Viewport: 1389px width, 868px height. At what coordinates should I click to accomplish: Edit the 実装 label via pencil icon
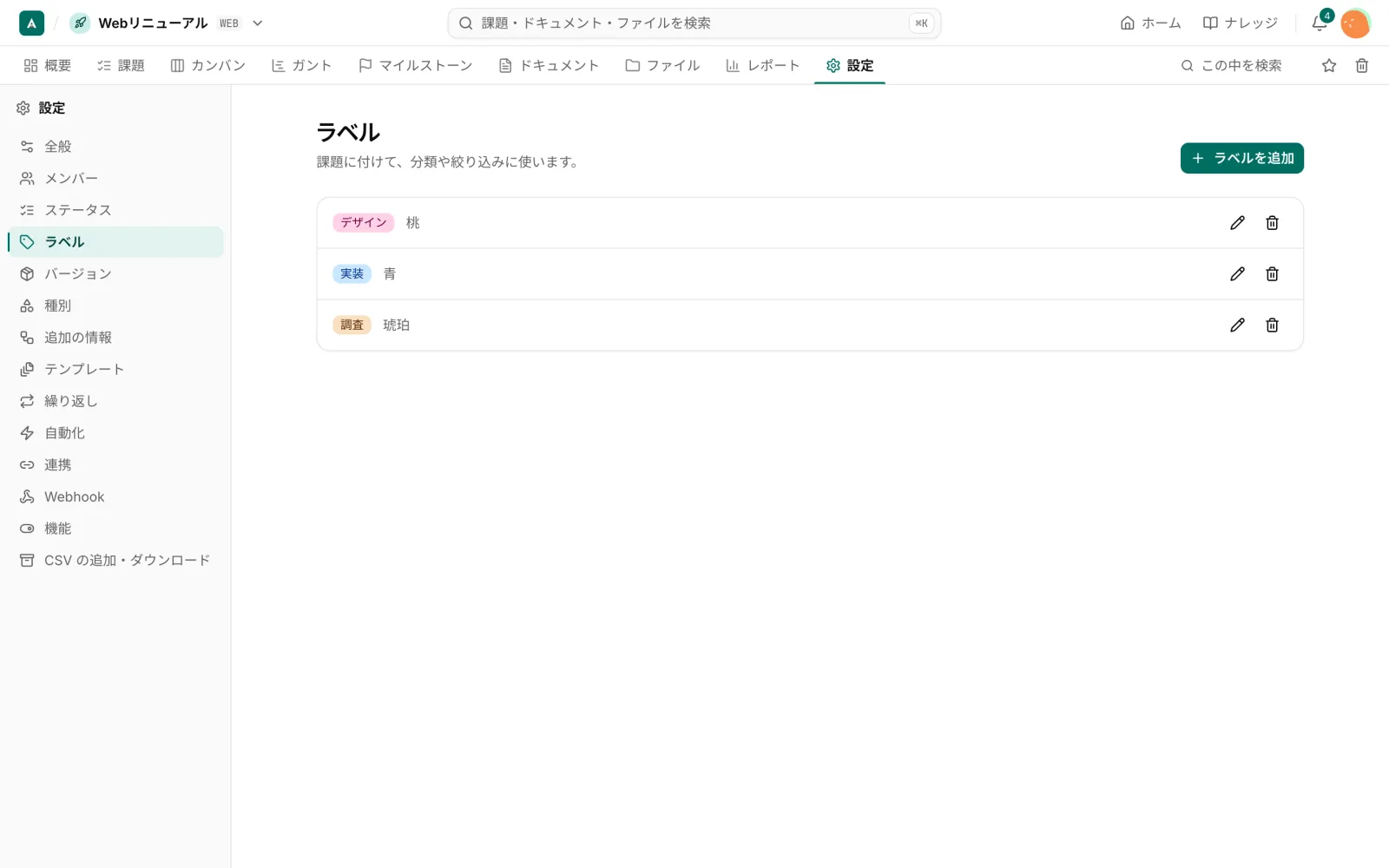1237,274
